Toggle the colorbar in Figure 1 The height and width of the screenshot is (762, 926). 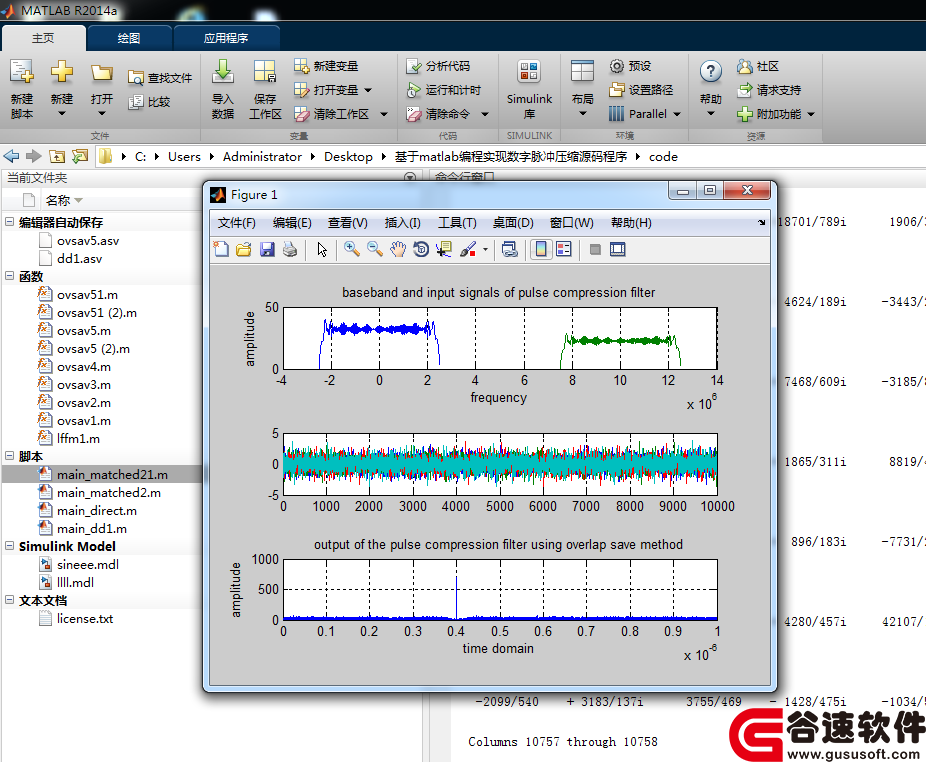tap(540, 249)
